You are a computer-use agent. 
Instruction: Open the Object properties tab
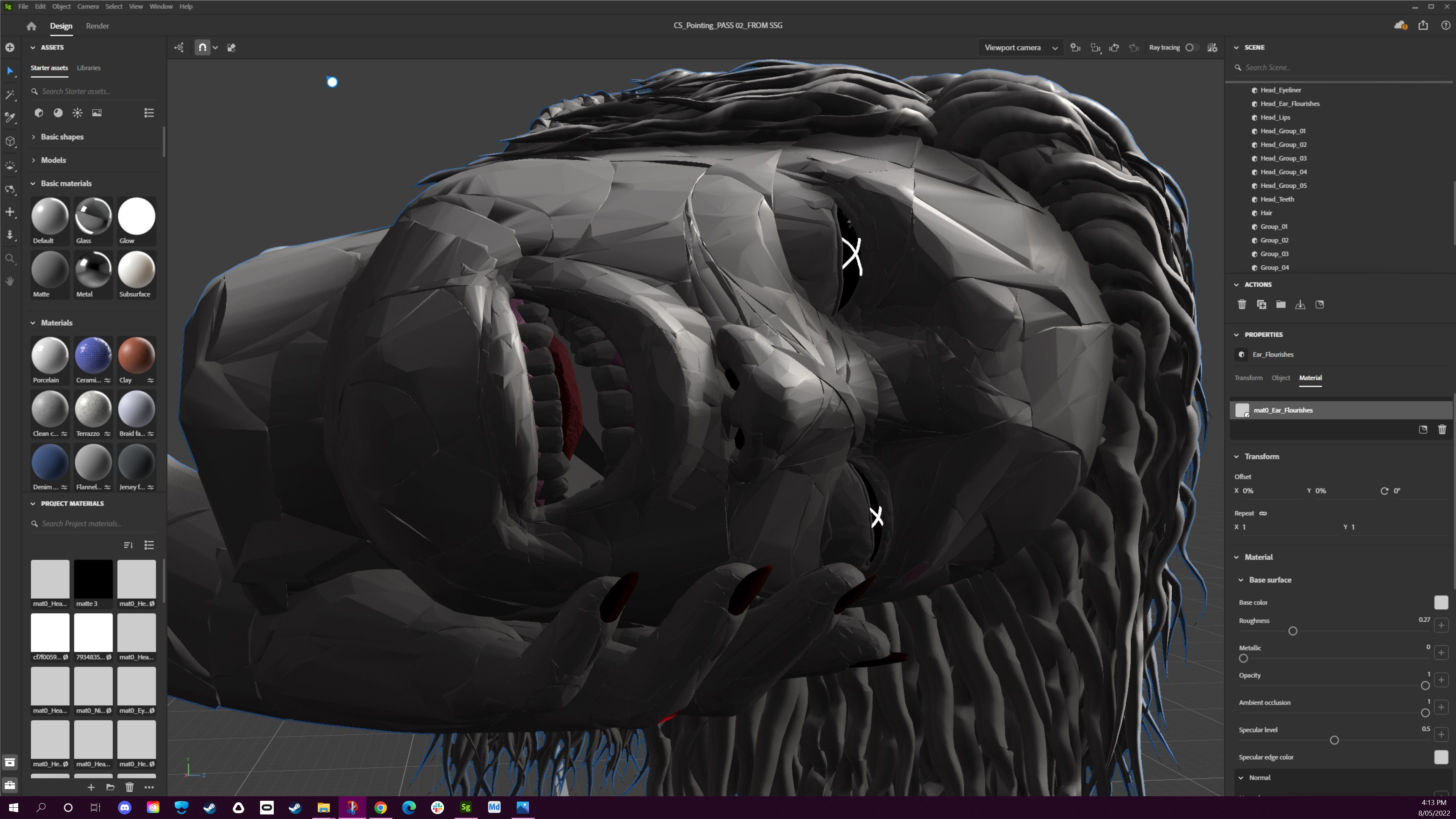tap(1281, 378)
